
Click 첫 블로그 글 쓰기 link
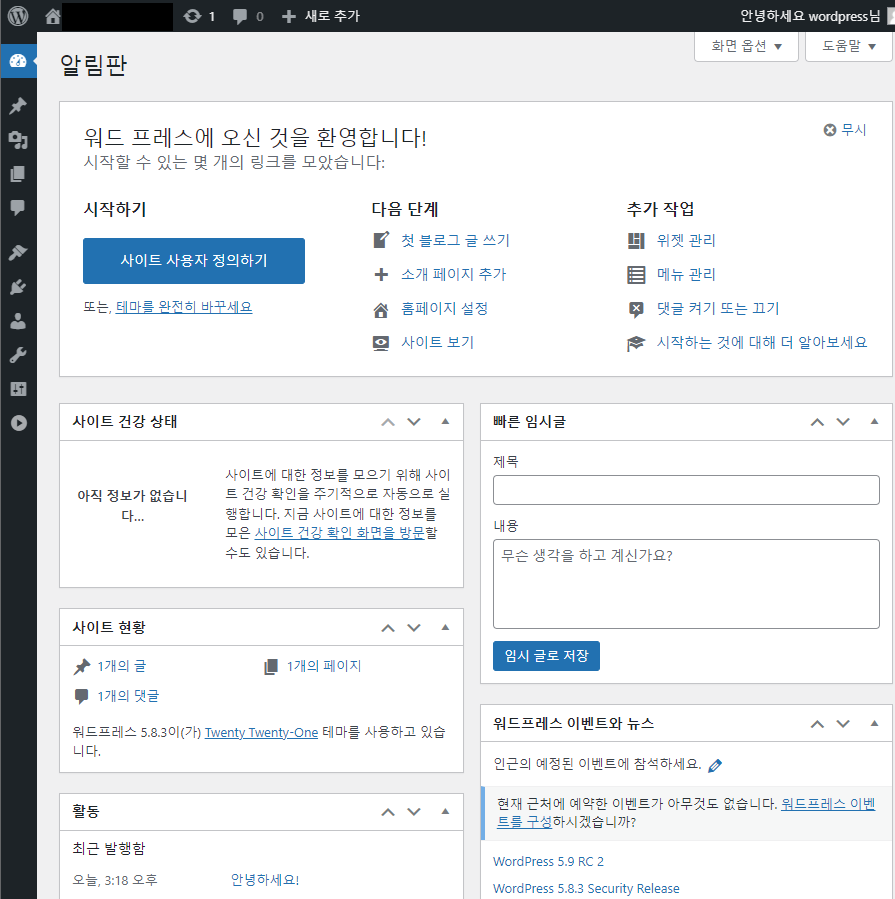455,240
